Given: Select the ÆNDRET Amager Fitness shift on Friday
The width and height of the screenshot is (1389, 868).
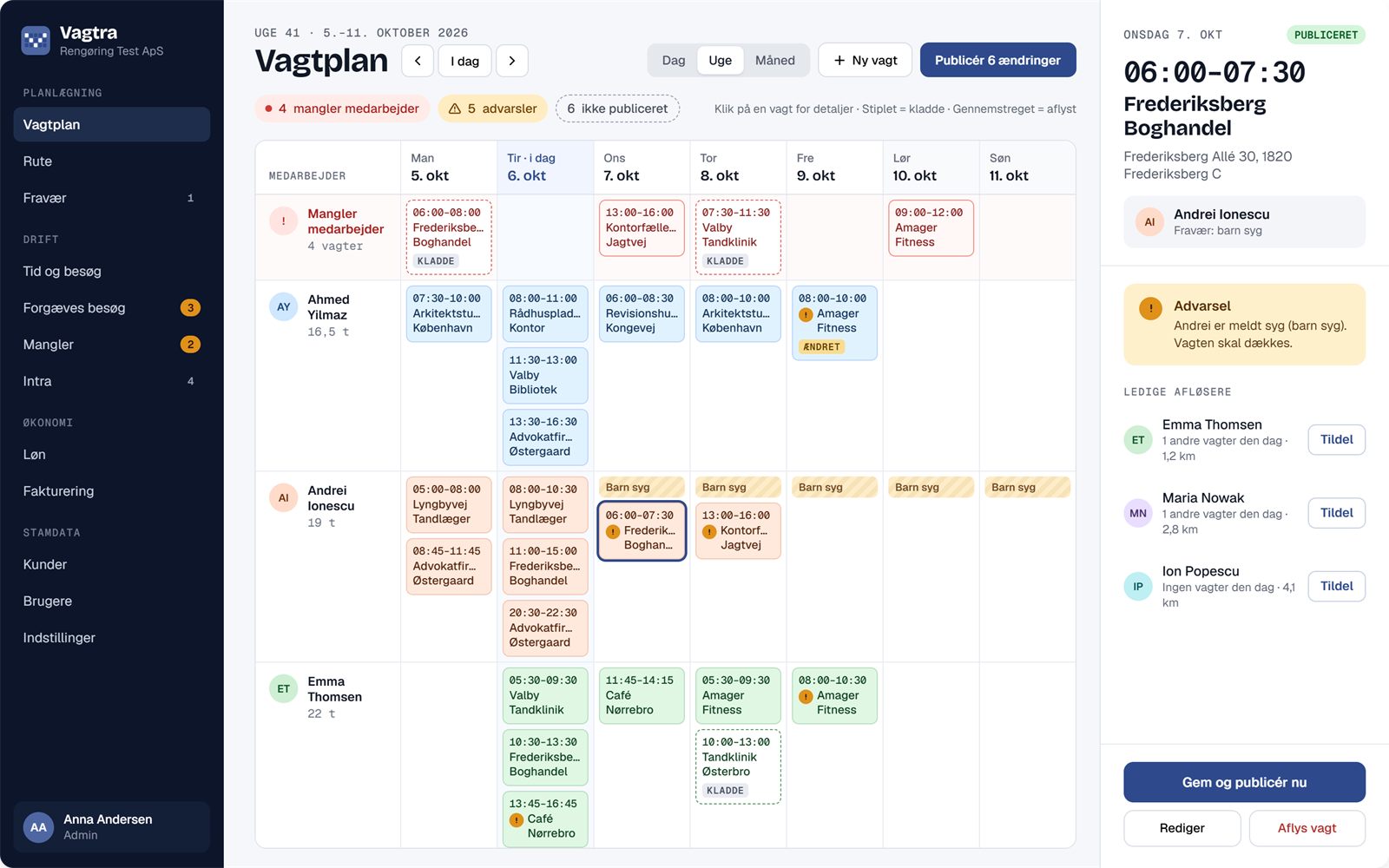Looking at the screenshot, I should pyautogui.click(x=834, y=323).
